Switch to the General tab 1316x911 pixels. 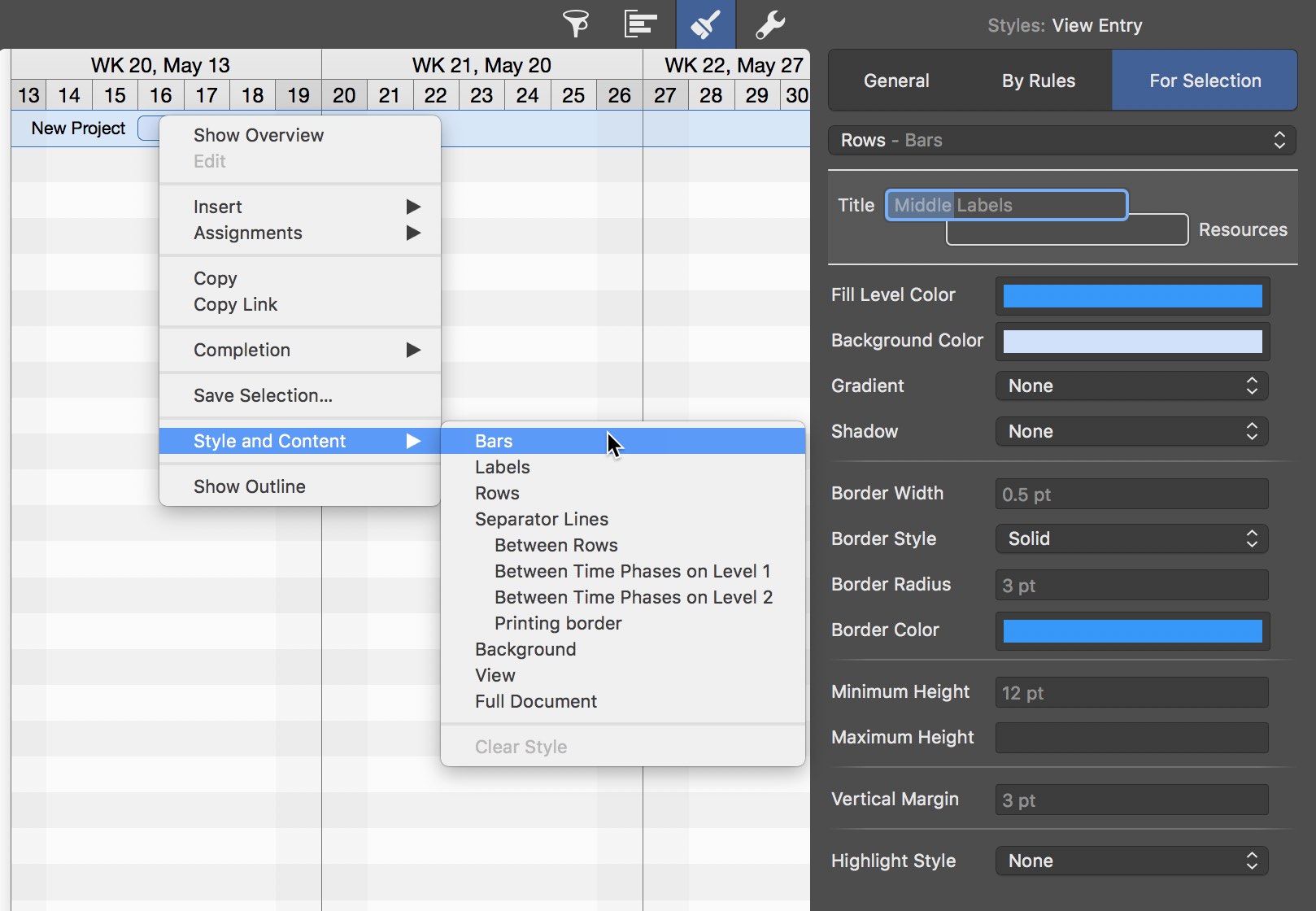[895, 80]
